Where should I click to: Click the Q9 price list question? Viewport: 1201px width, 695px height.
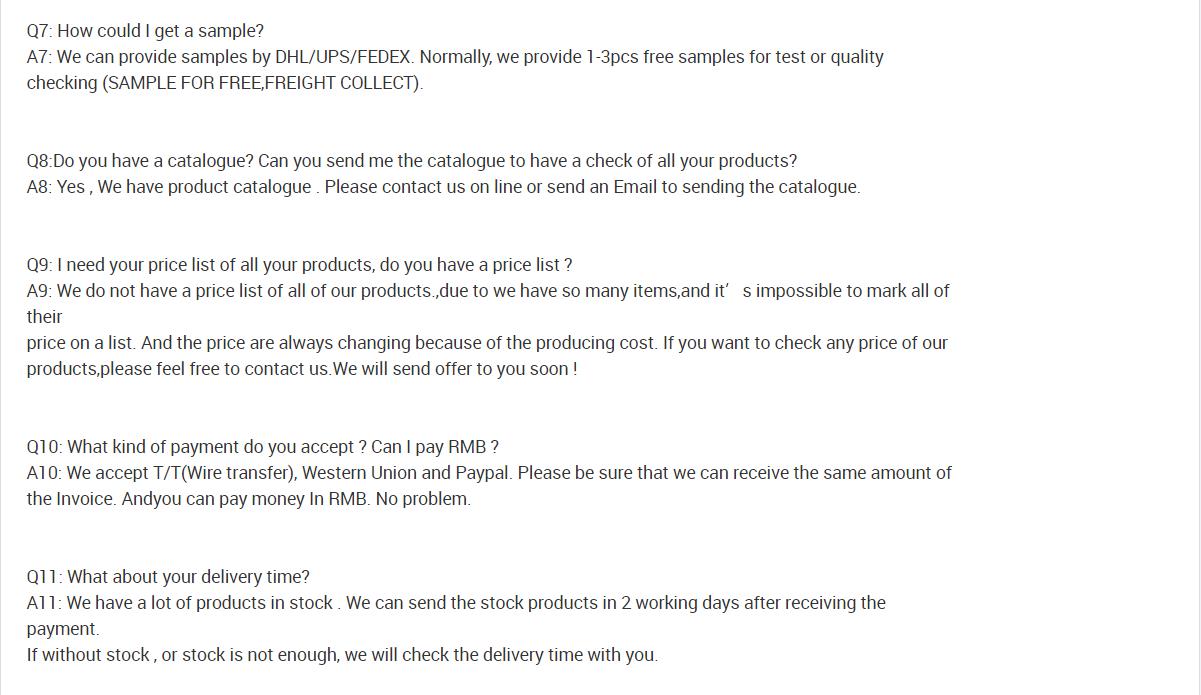[299, 265]
